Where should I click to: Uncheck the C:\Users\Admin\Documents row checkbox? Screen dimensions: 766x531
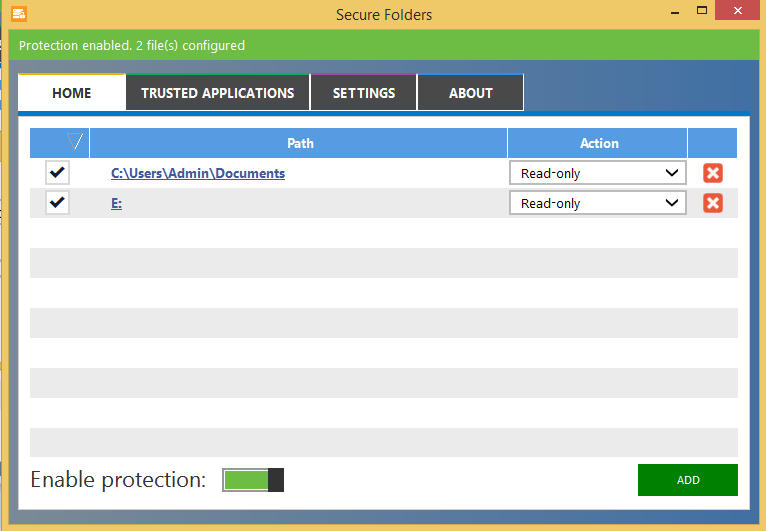[x=57, y=172]
